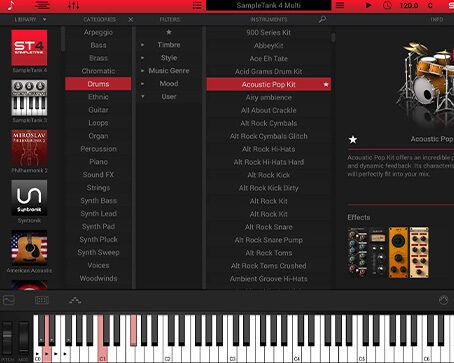Image resolution: width=454 pixels, height=363 pixels.
Task: Choose the Bass category
Action: [98, 45]
